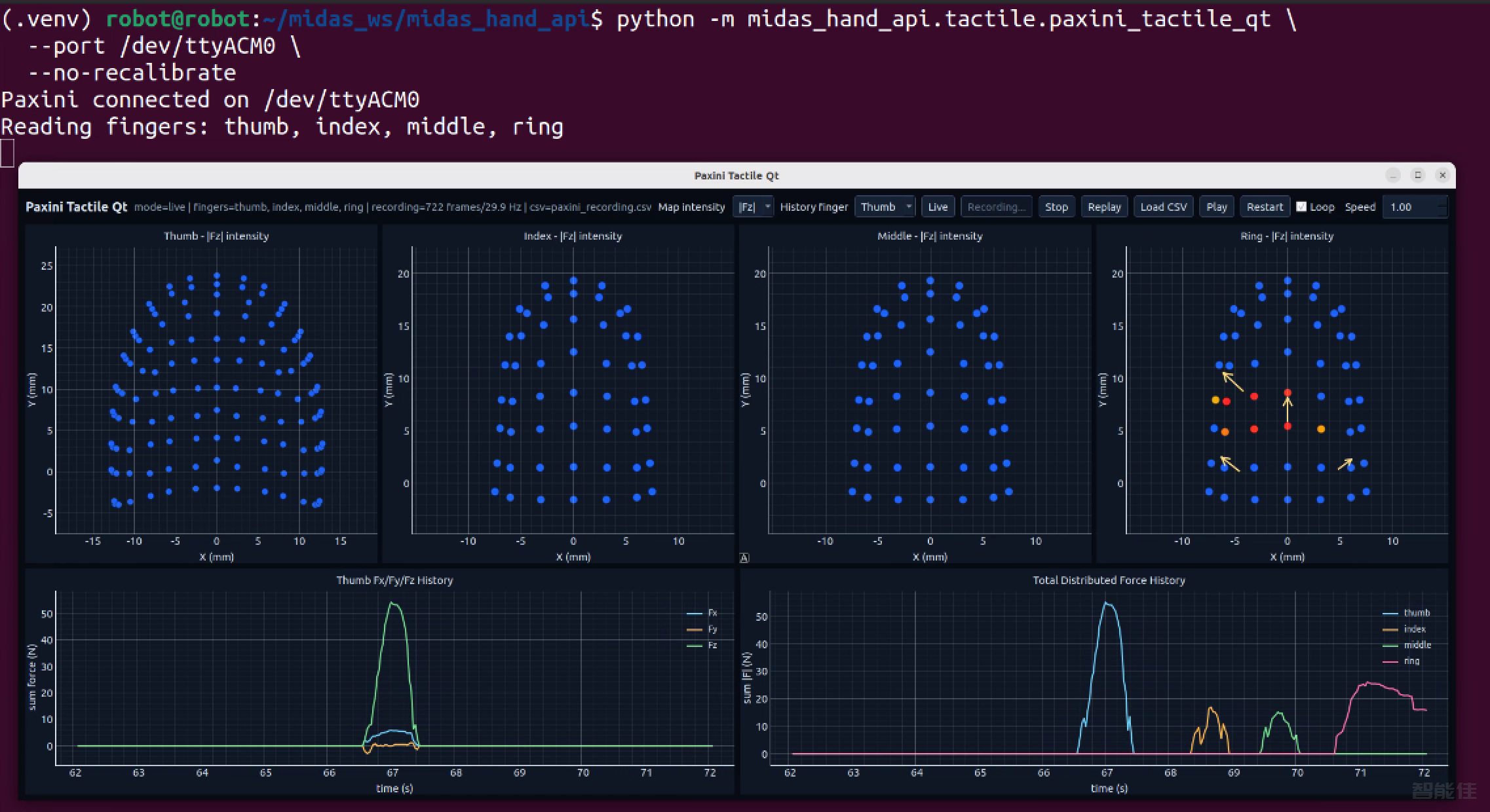The width and height of the screenshot is (1490, 812).
Task: Maximize the Paxini Tactile Qt window
Action: pos(1418,175)
